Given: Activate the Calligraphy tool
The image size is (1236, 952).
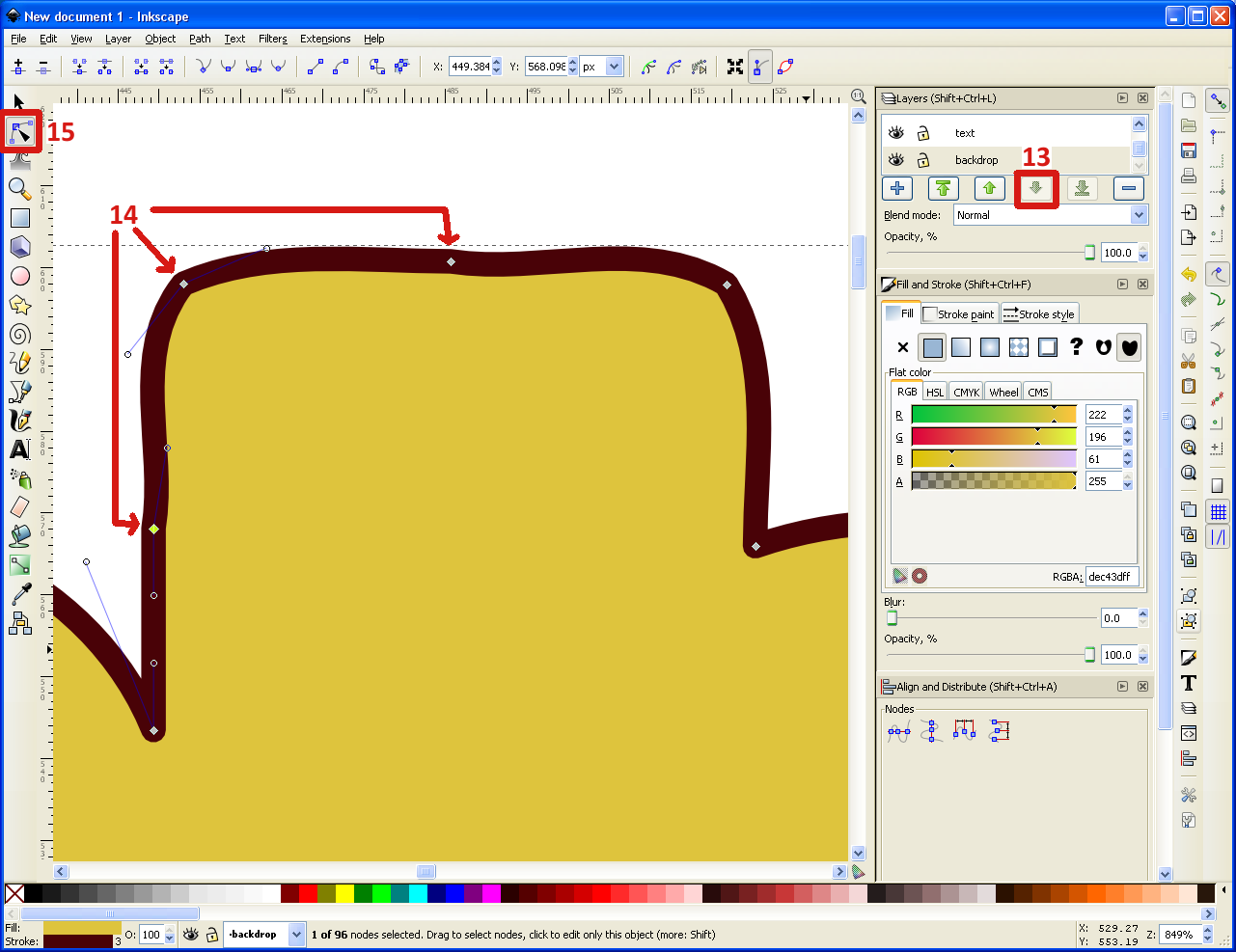Looking at the screenshot, I should [x=20, y=421].
